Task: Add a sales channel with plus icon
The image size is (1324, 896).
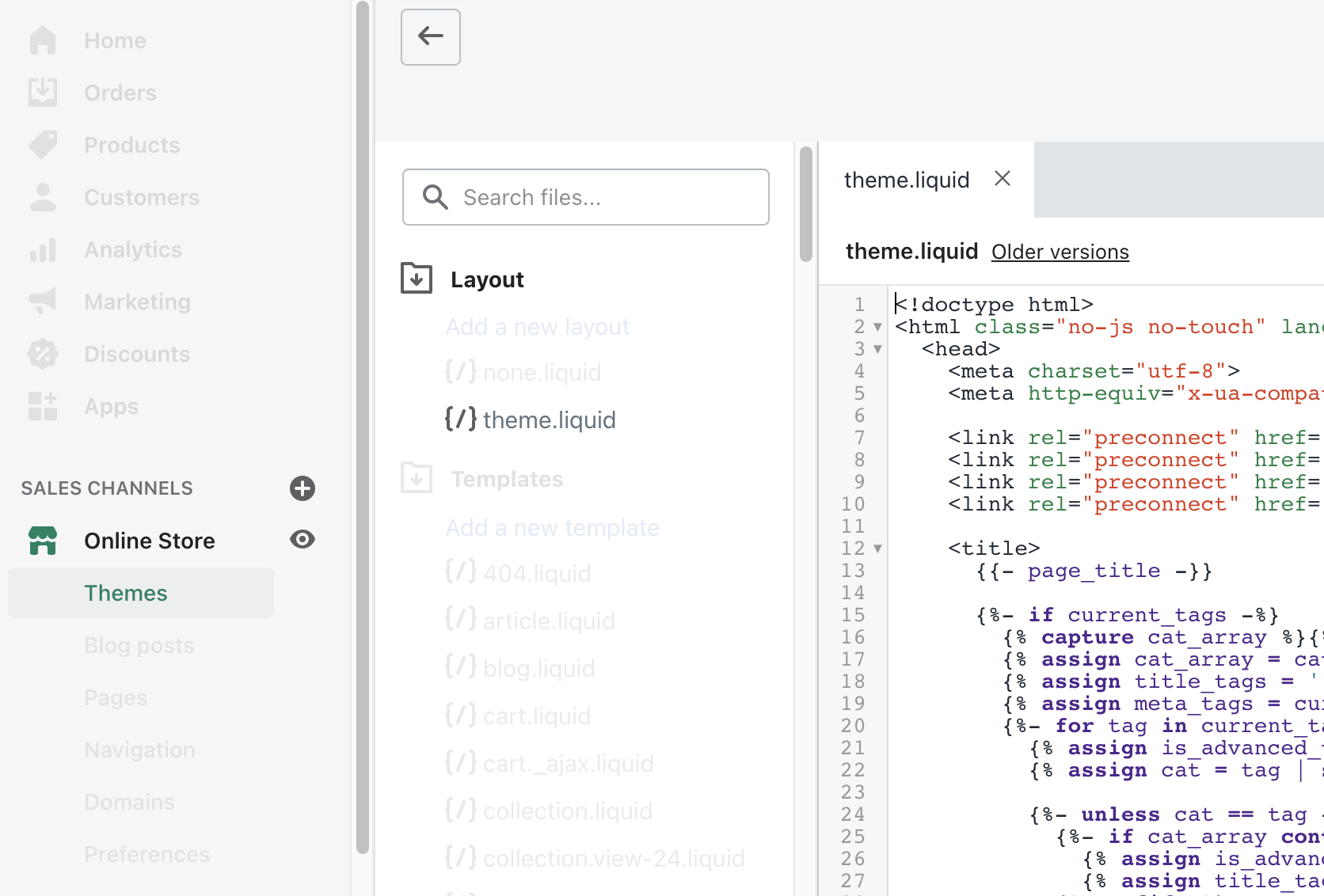Action: 302,488
